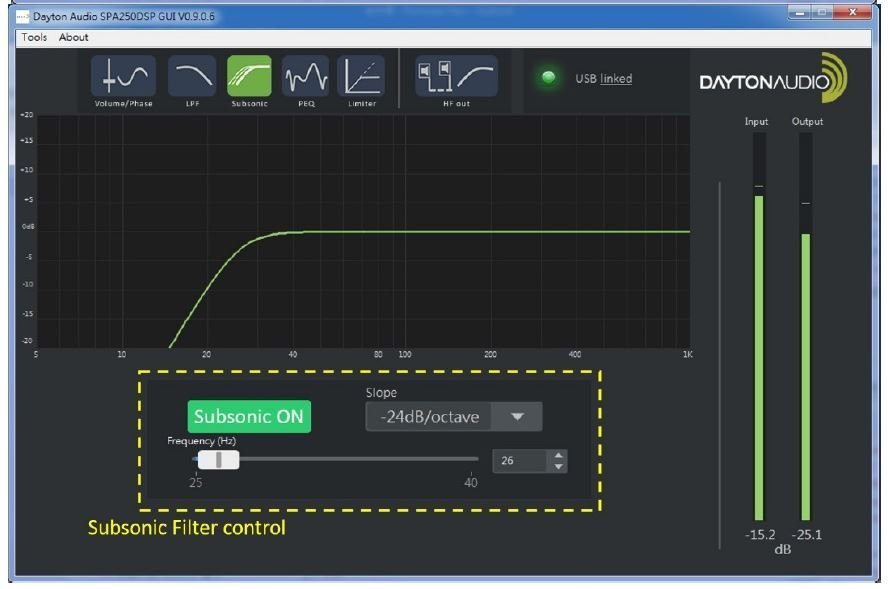888x589 pixels.
Task: Click the Input level meter bar
Action: point(759,327)
